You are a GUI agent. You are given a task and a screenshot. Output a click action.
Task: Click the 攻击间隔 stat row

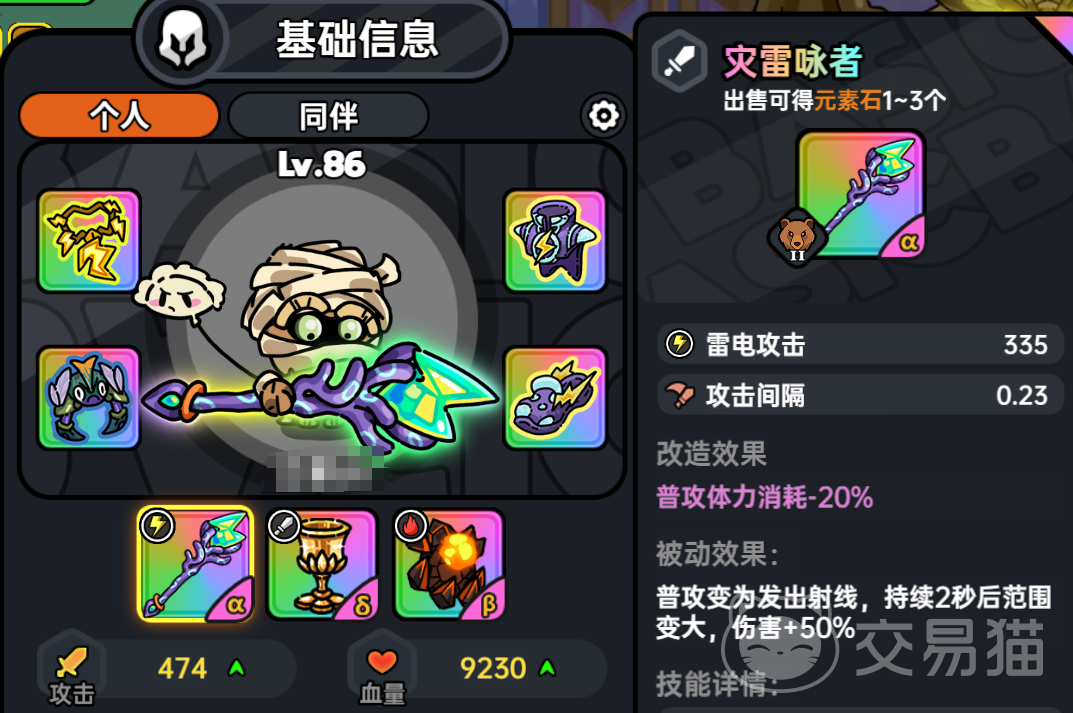pyautogui.click(x=860, y=395)
